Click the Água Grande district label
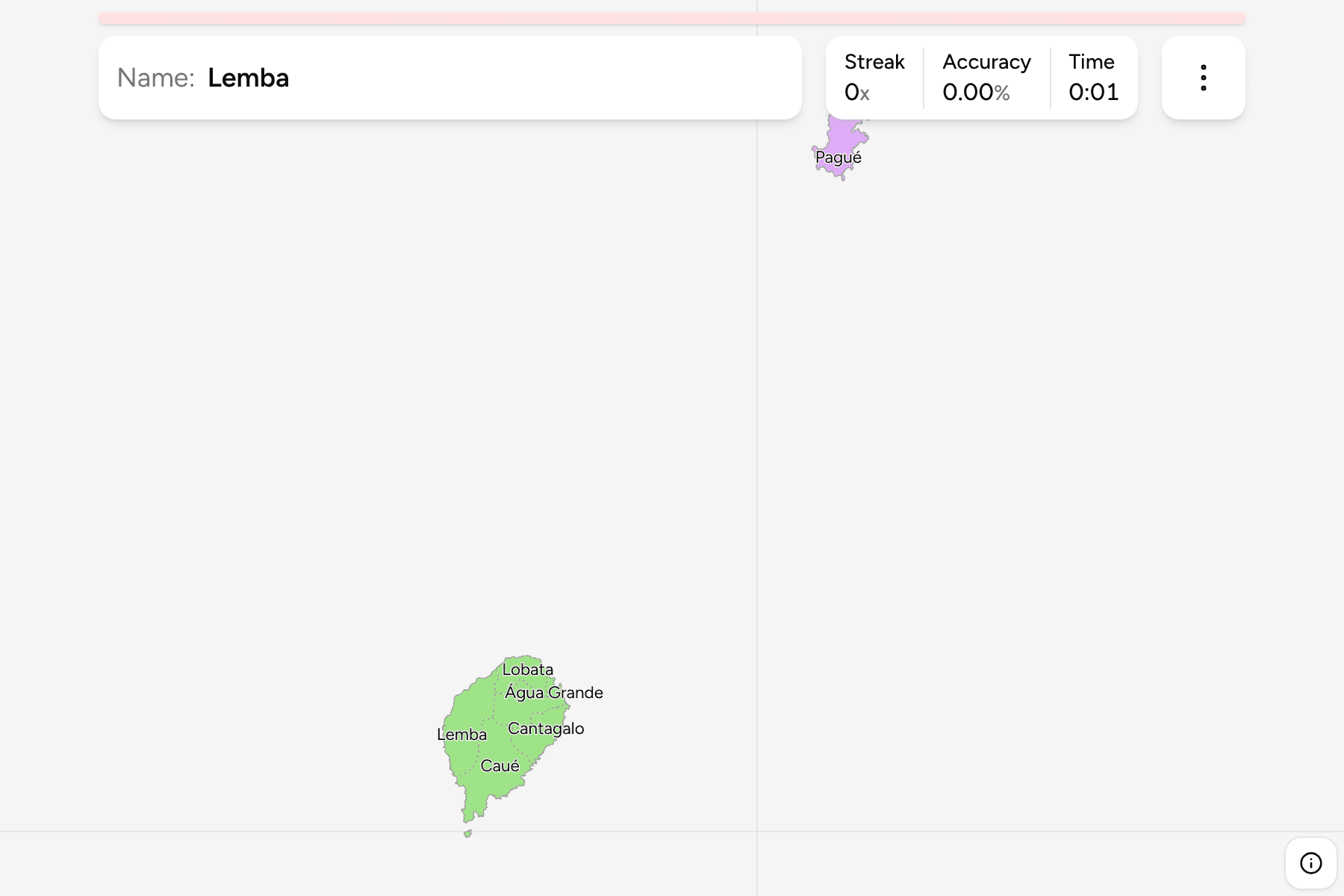Viewport: 1344px width, 896px height. coord(553,693)
